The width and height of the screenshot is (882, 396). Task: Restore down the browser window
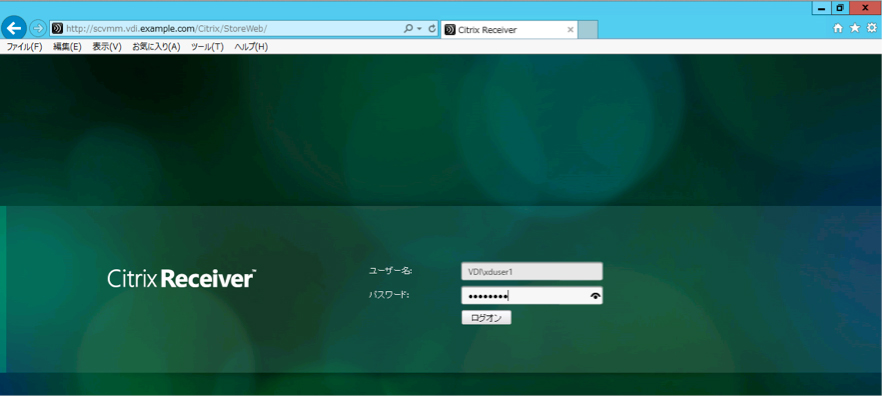[840, 8]
